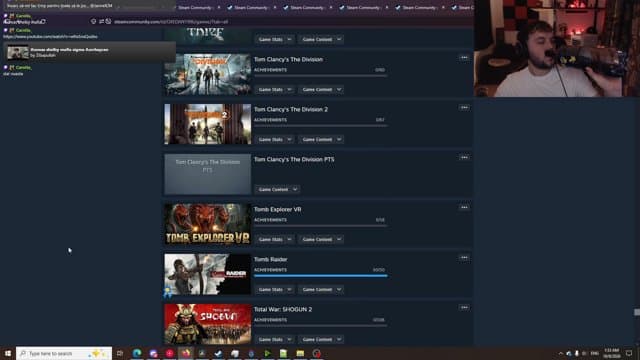The height and width of the screenshot is (360, 640).
Task: Click the Windows Start button
Action: (8, 353)
